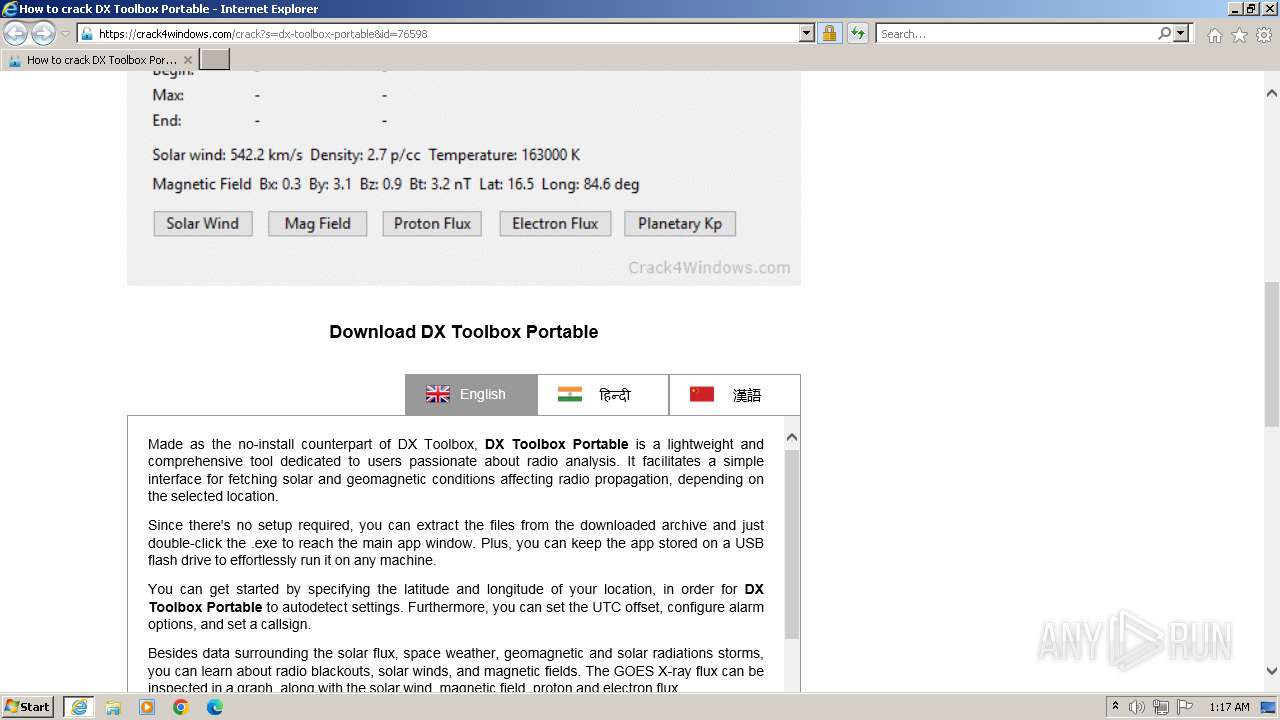Click the description box scrollbar thumb
This screenshot has height=720, width=1280.
click(x=792, y=544)
